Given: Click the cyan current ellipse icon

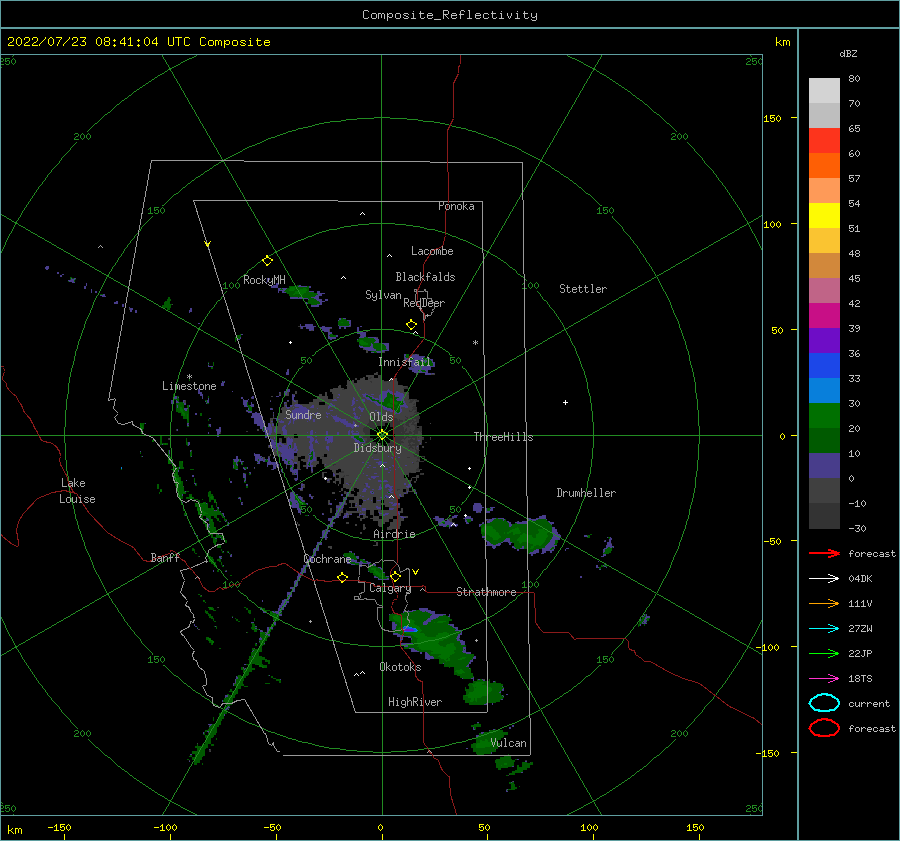Looking at the screenshot, I should tap(824, 703).
